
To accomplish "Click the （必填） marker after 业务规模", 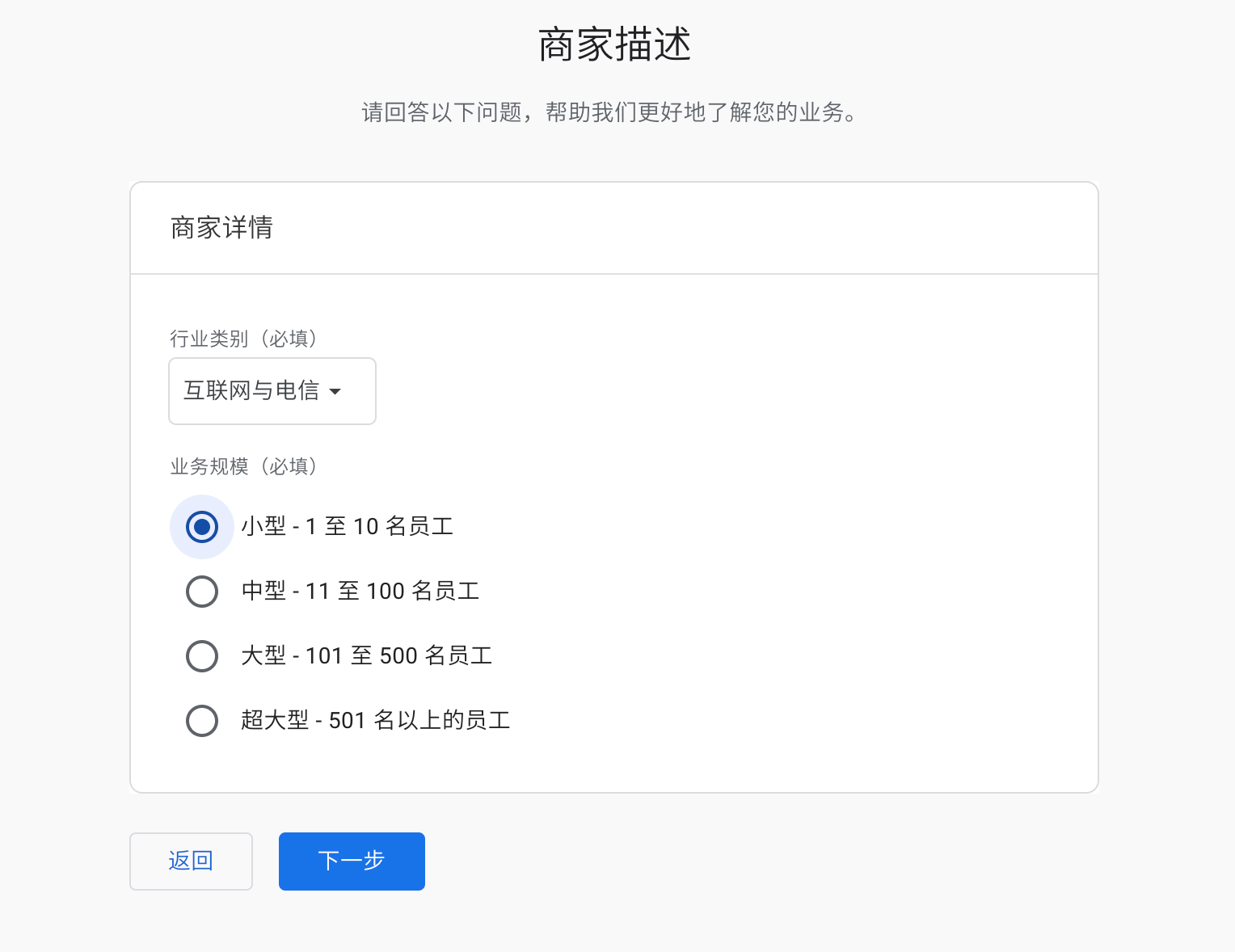I will pyautogui.click(x=289, y=466).
